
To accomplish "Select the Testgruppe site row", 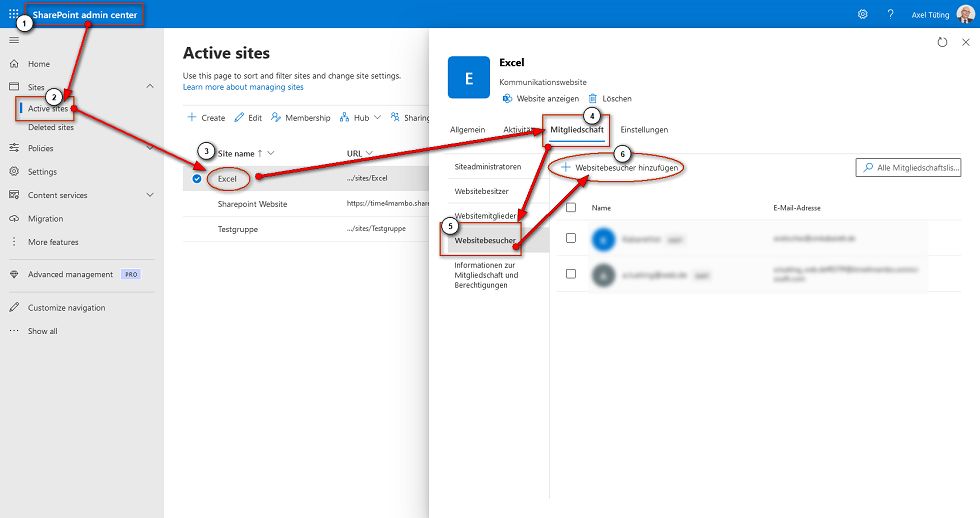I will [306, 229].
